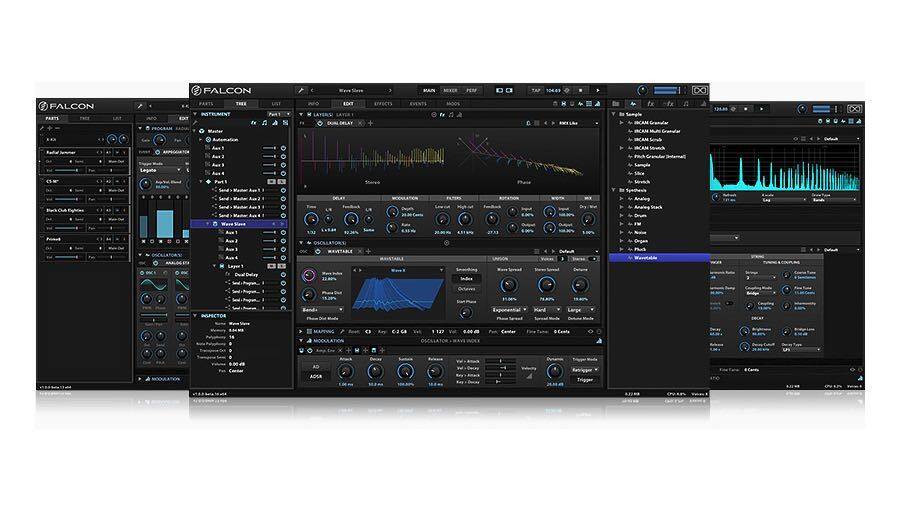This screenshot has width=900, height=511.
Task: Click the wrench icon in the left background window
Action: (x=139, y=106)
